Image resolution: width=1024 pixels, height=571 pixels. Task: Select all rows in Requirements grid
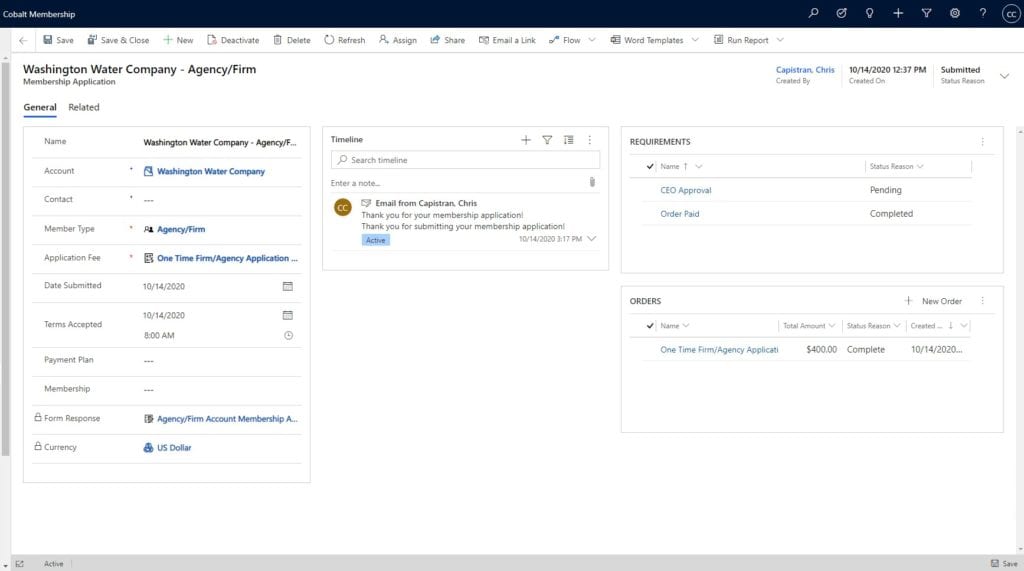tap(650, 167)
